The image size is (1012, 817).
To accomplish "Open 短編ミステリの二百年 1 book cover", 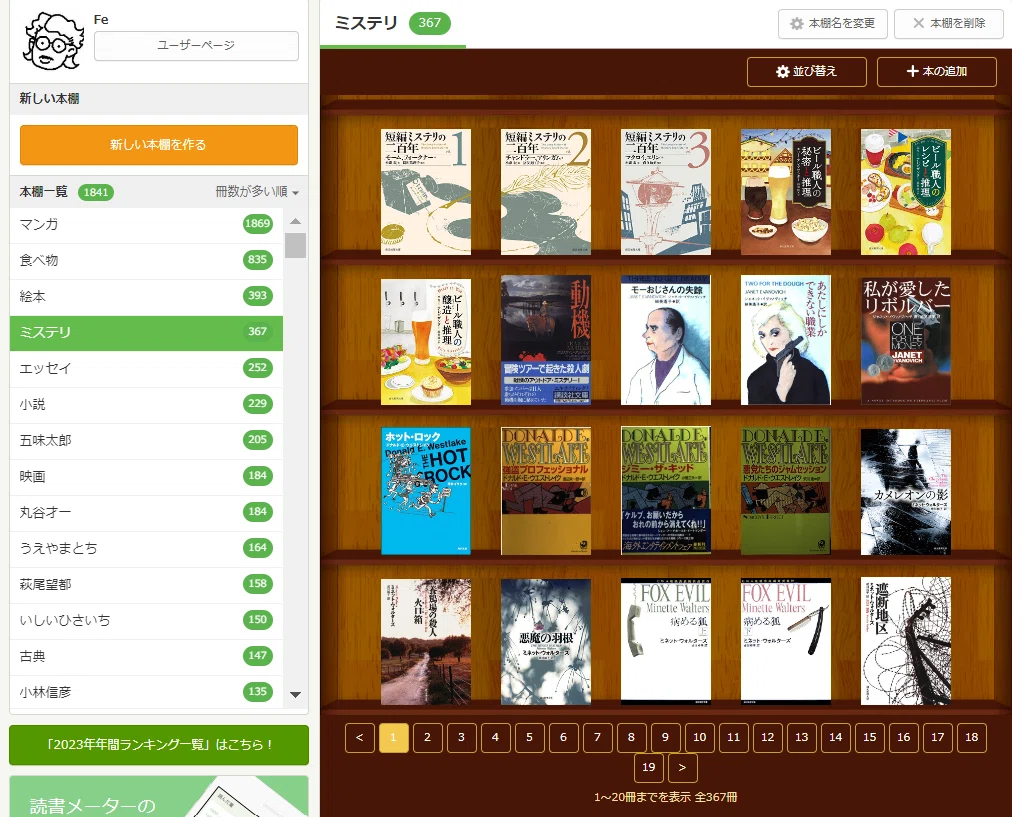I will point(426,192).
